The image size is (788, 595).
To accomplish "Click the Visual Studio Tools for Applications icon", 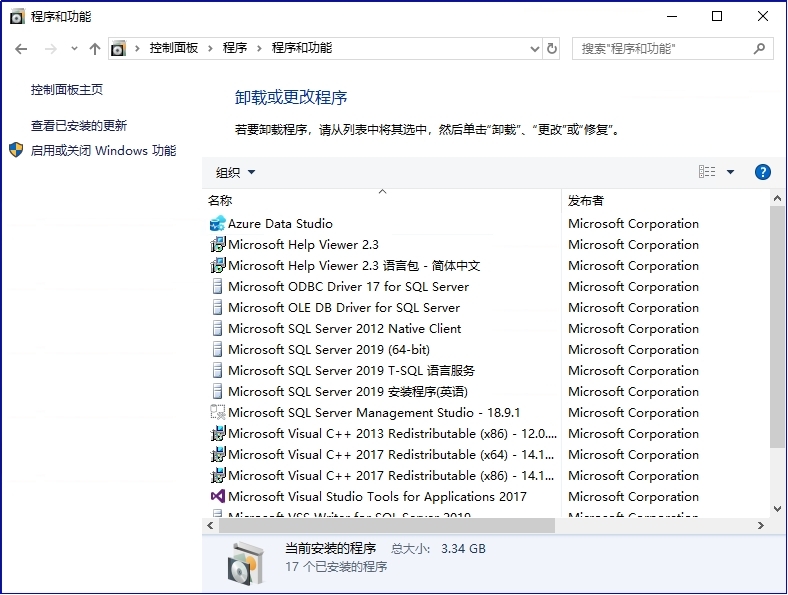I will (218, 497).
